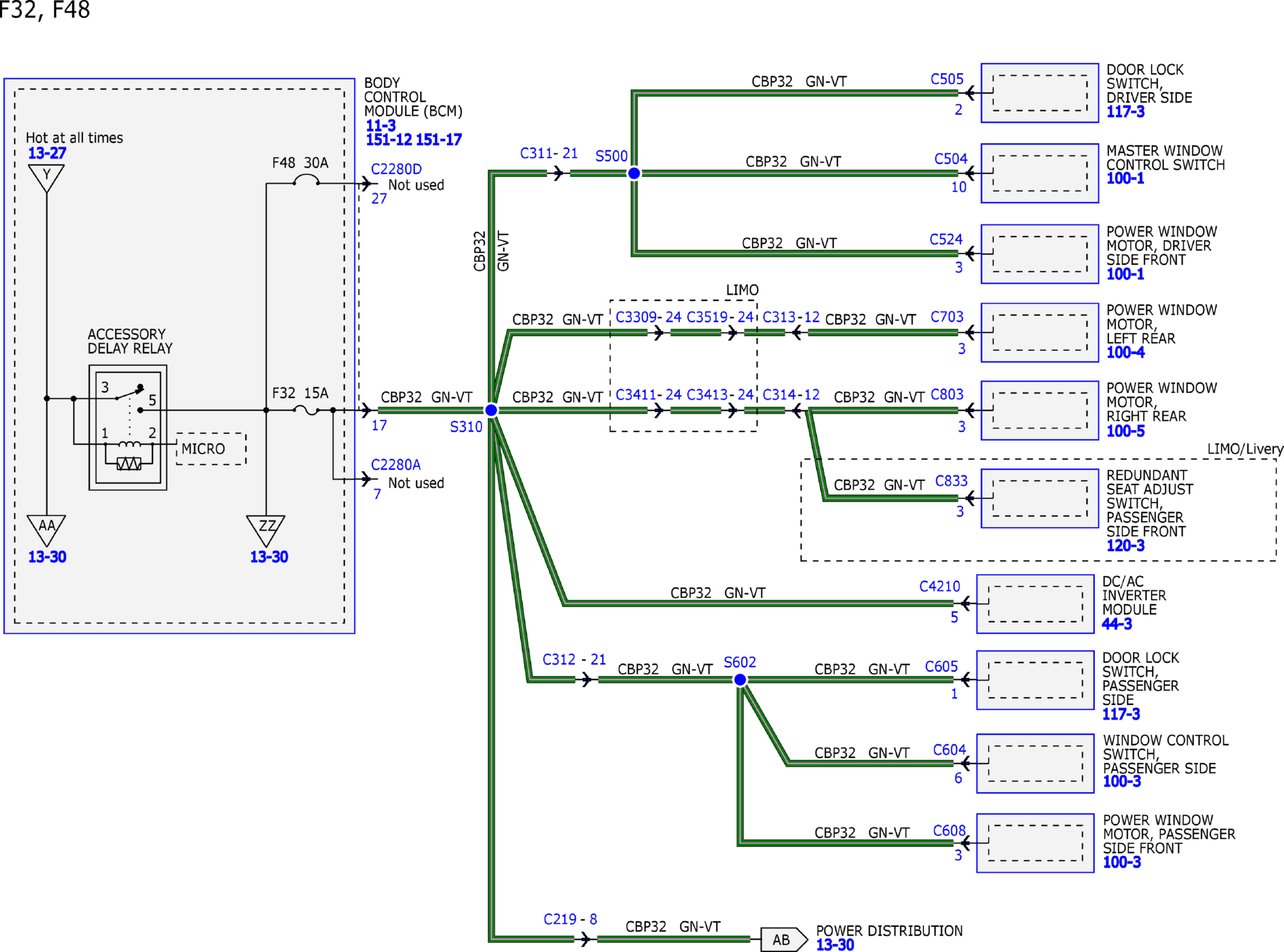1284x952 pixels.
Task: Click the 11-3 Body Control Module reference
Action: pyautogui.click(x=380, y=126)
